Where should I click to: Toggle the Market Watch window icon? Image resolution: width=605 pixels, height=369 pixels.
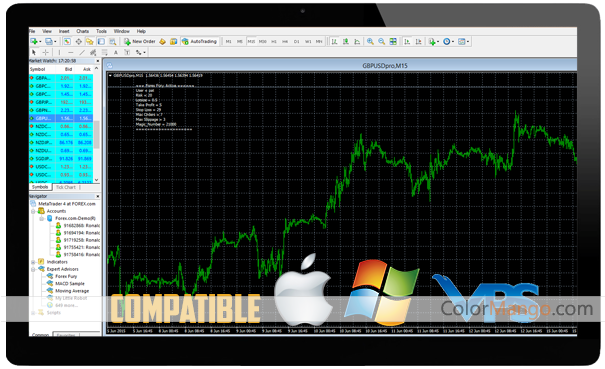point(67,41)
